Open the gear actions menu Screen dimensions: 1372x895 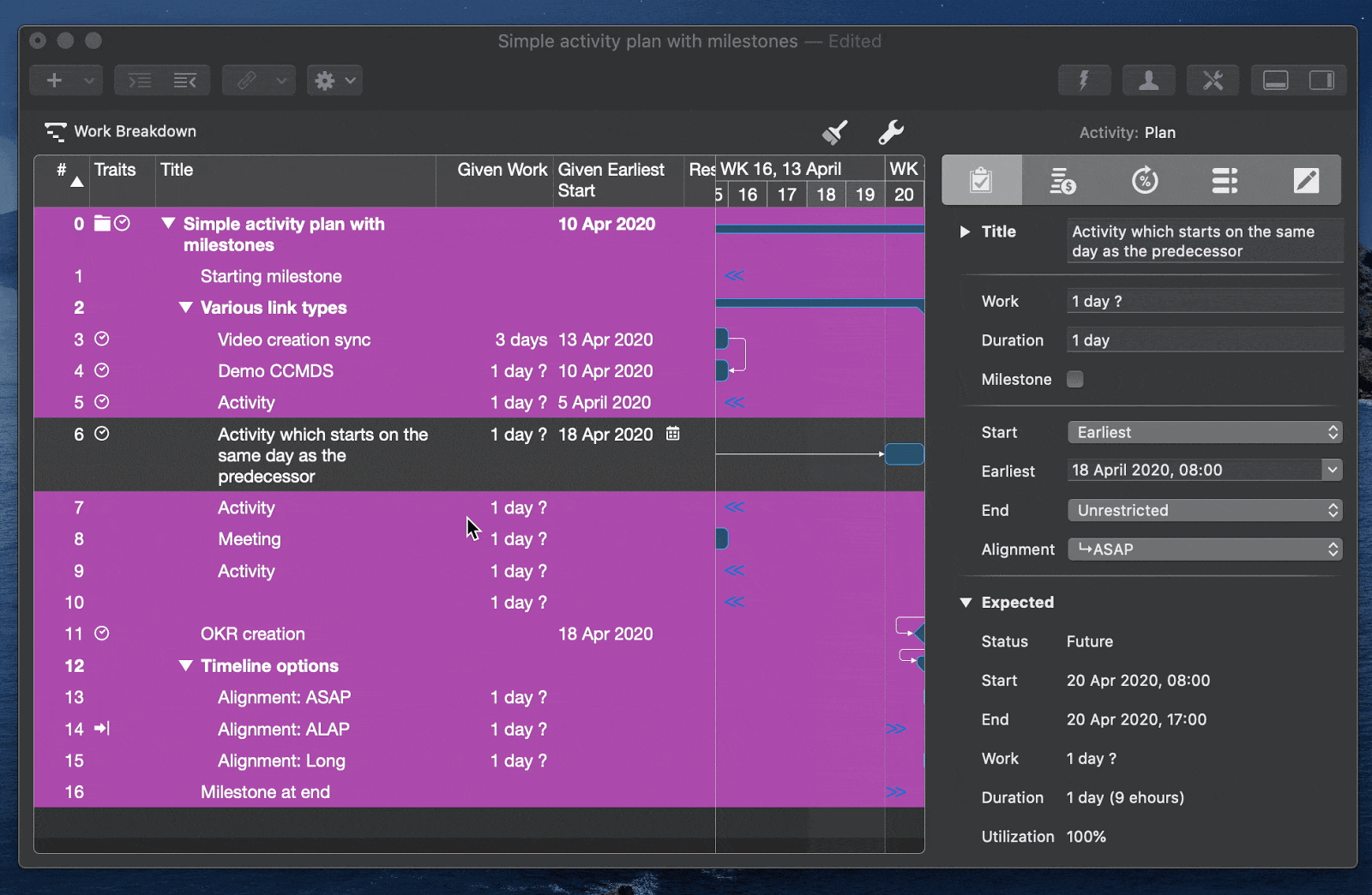pos(335,81)
